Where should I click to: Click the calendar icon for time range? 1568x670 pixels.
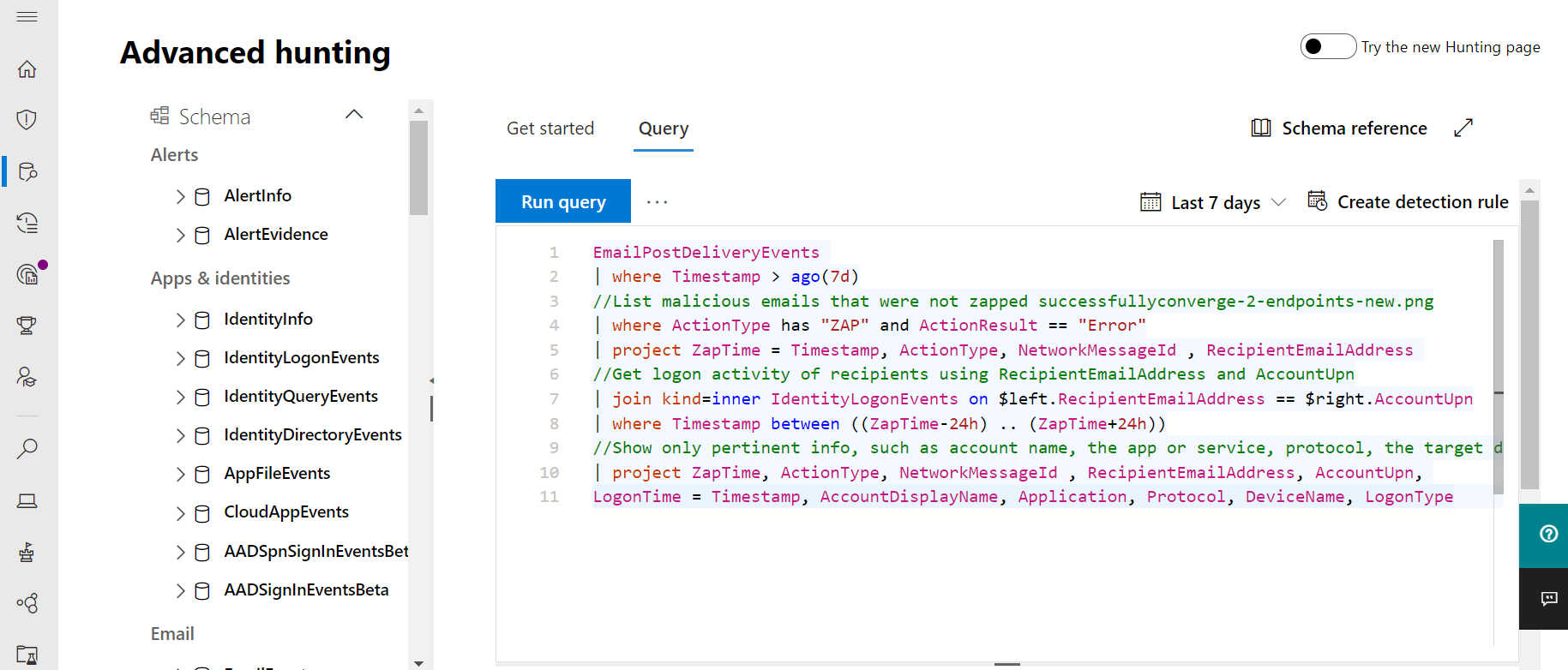1150,202
